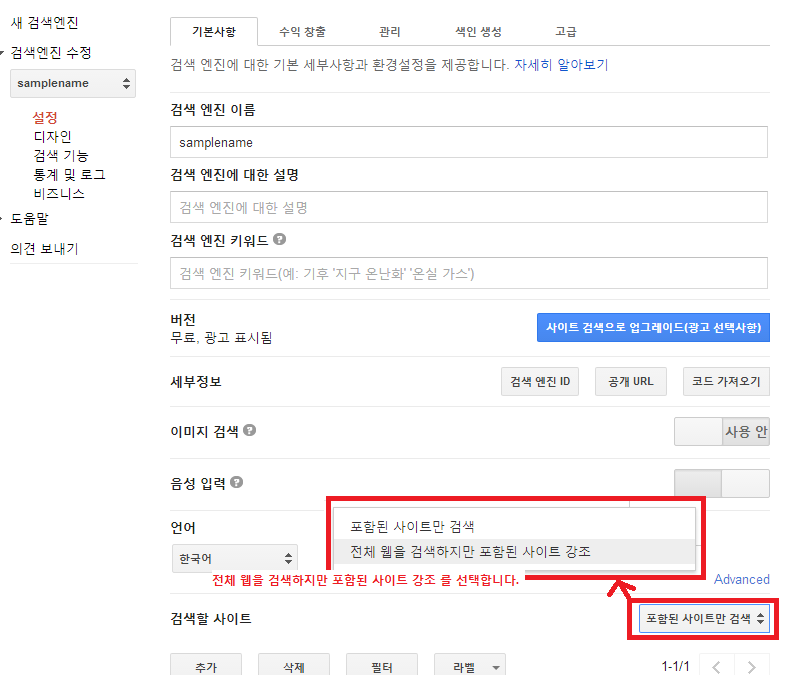The width and height of the screenshot is (793, 675).
Task: Switch to the 색인 생성 tab
Action: tap(473, 32)
